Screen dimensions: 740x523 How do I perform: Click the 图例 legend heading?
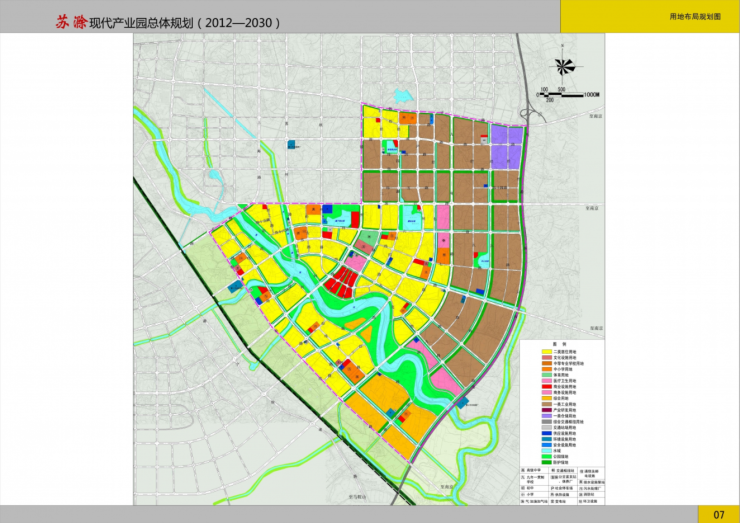pos(560,344)
